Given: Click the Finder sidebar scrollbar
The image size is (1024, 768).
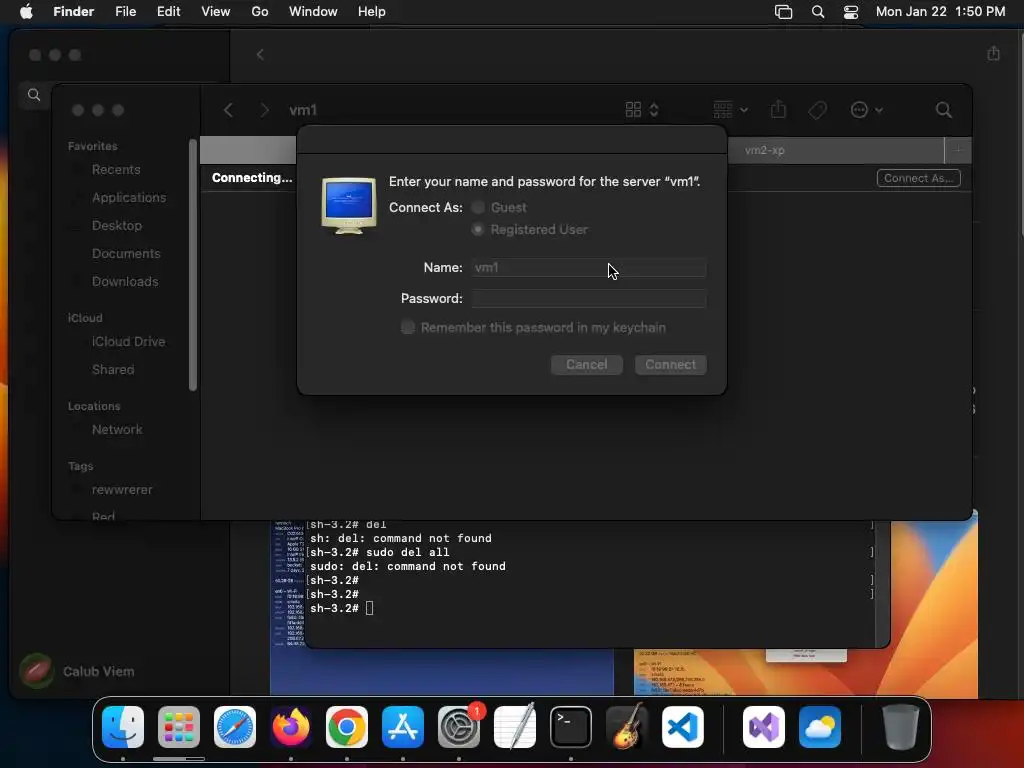Looking at the screenshot, I should (193, 264).
